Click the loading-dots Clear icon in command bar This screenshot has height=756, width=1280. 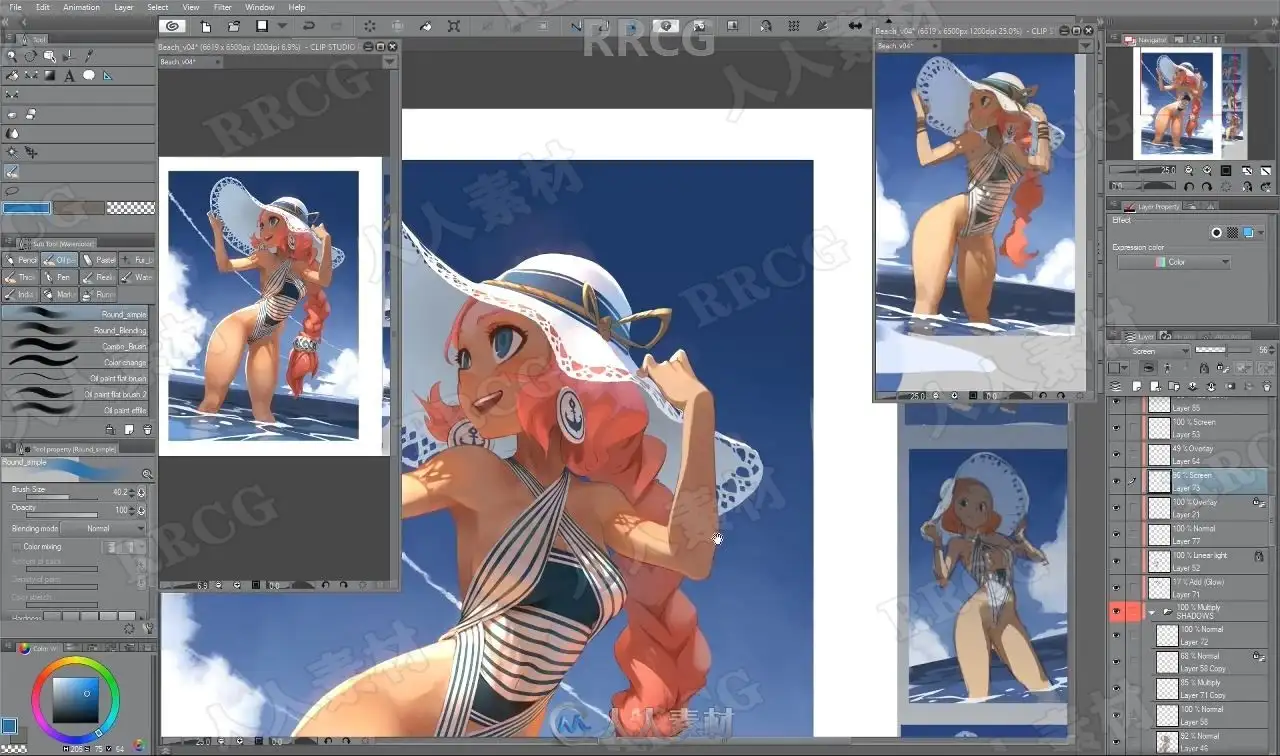[370, 26]
